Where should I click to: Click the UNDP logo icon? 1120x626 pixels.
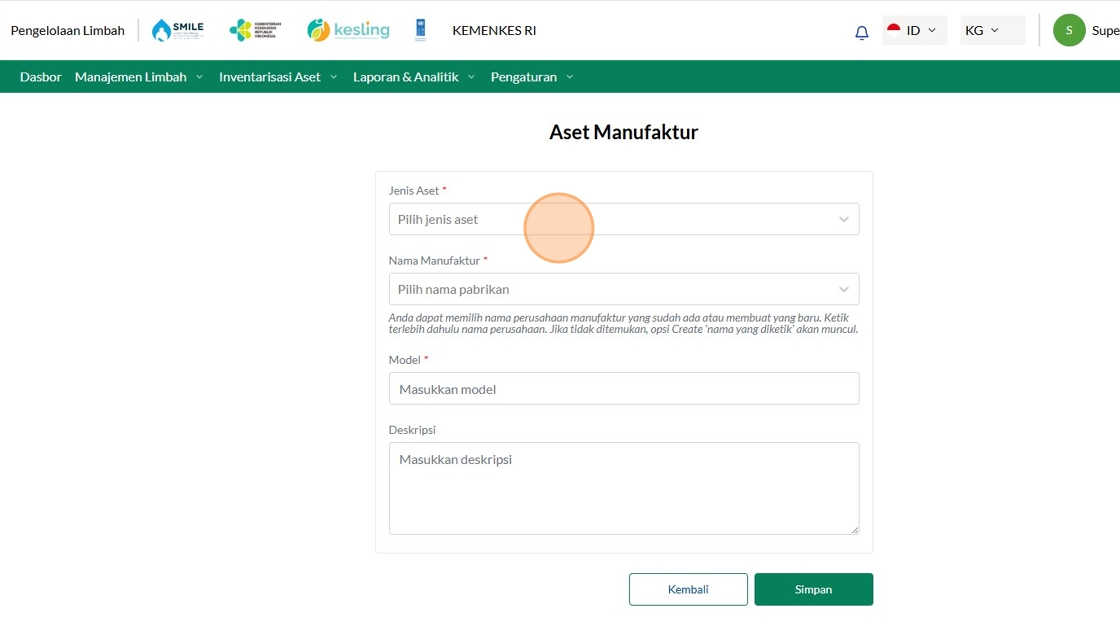421,30
